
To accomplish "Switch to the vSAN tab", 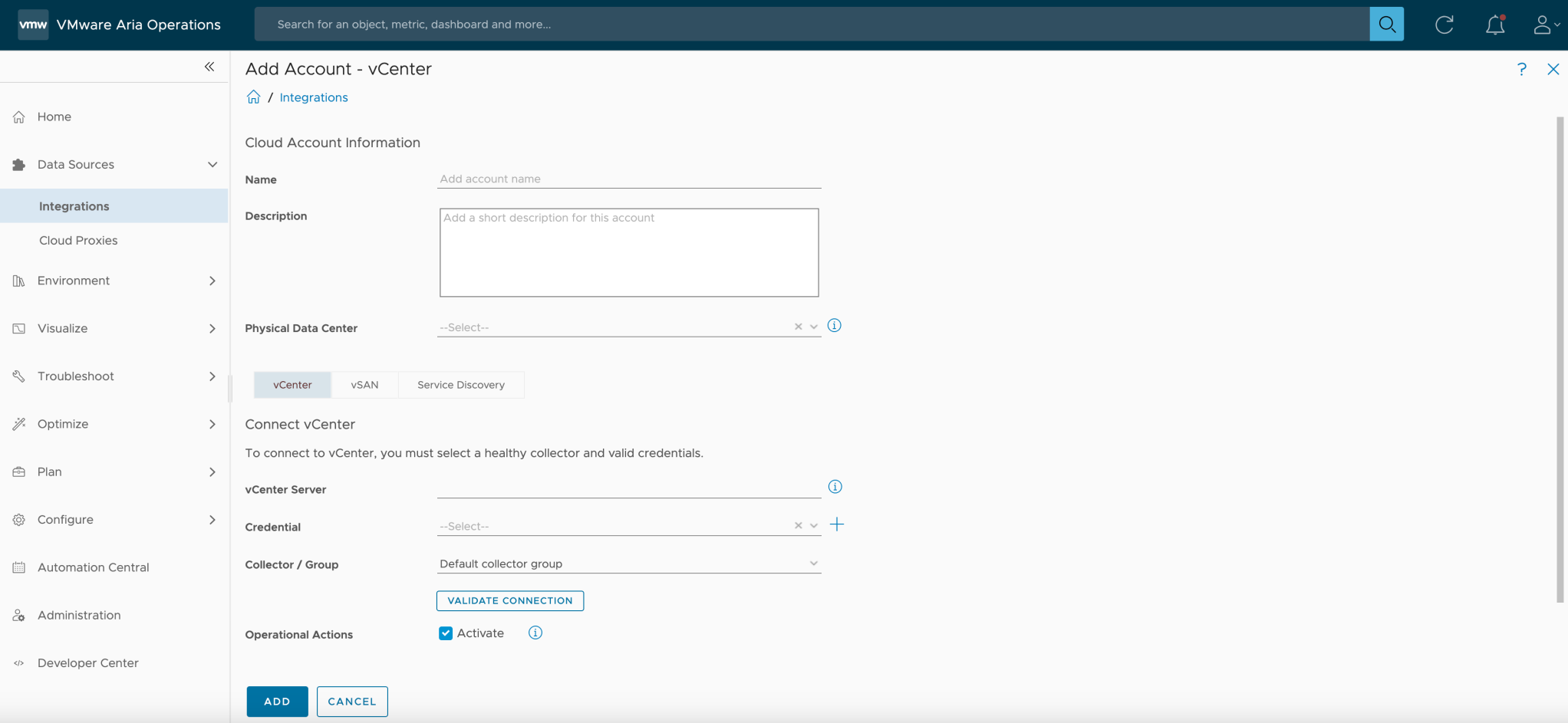I will 364,384.
